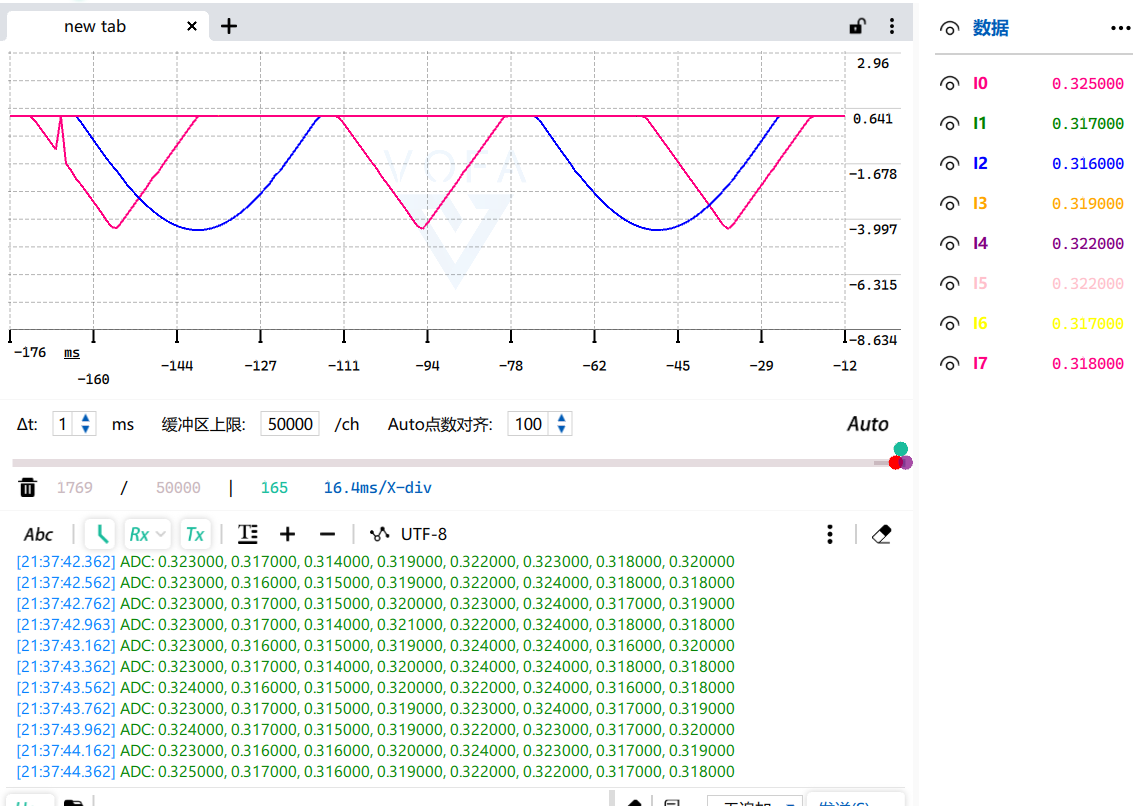Decrease font size with minus icon
This screenshot has width=1133, height=806.
click(x=327, y=534)
